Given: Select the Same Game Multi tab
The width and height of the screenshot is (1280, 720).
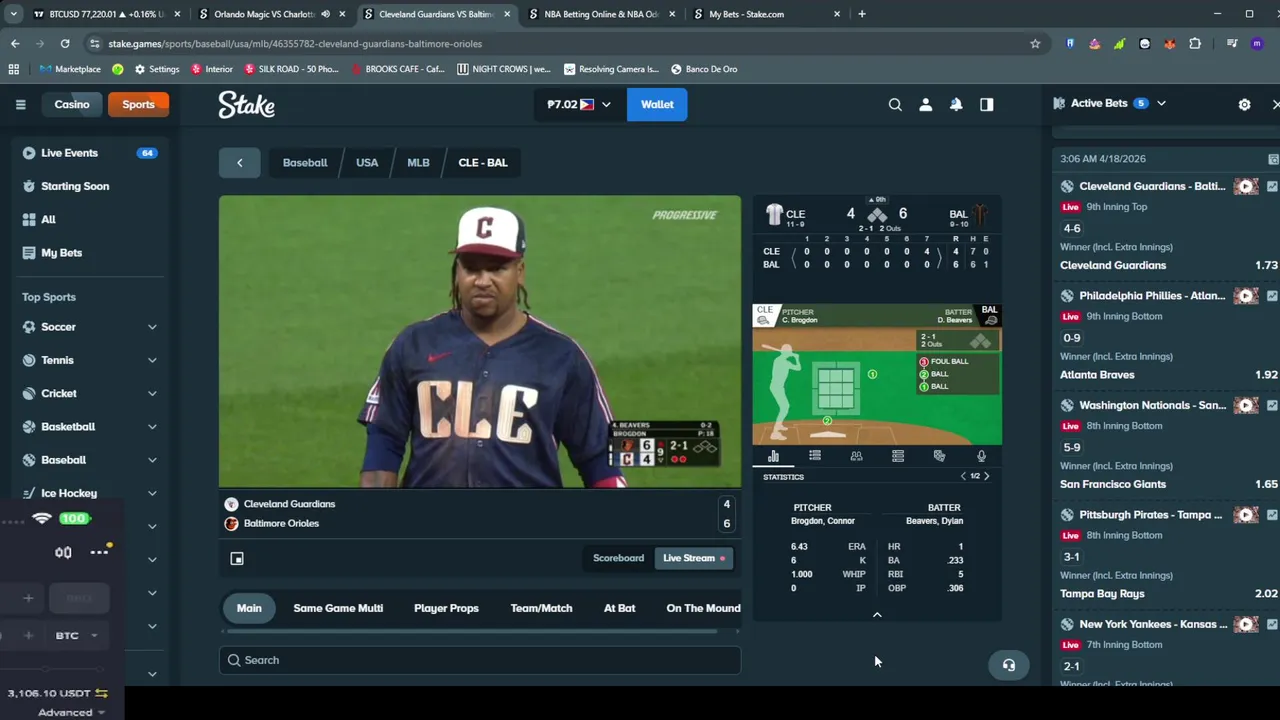Looking at the screenshot, I should tap(338, 608).
